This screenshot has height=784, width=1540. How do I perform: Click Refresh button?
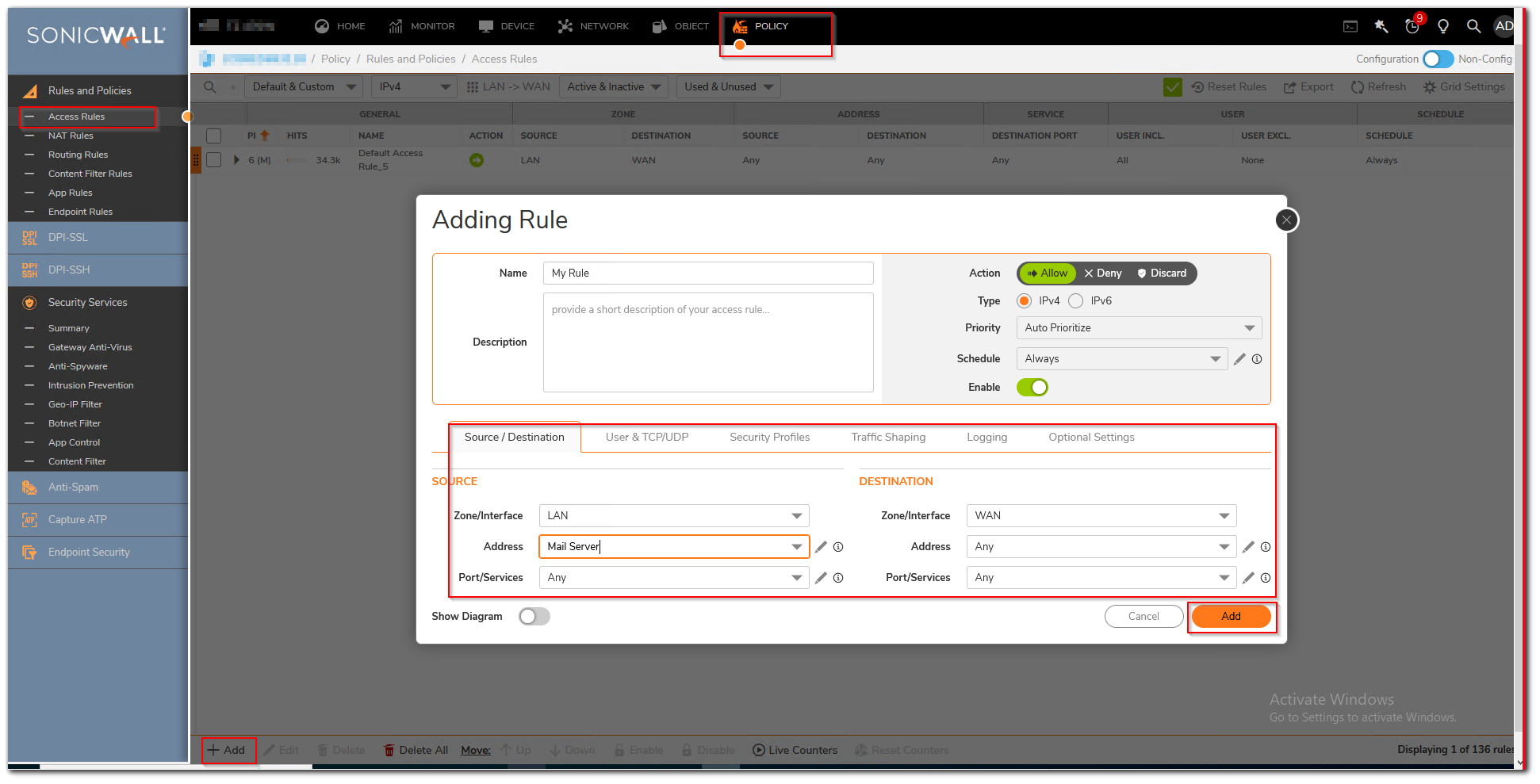click(1379, 87)
